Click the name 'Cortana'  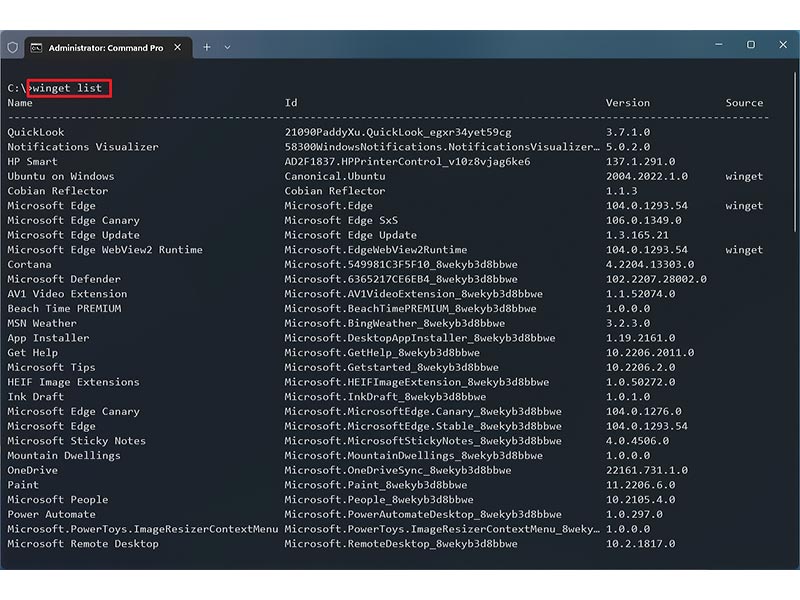click(30, 264)
